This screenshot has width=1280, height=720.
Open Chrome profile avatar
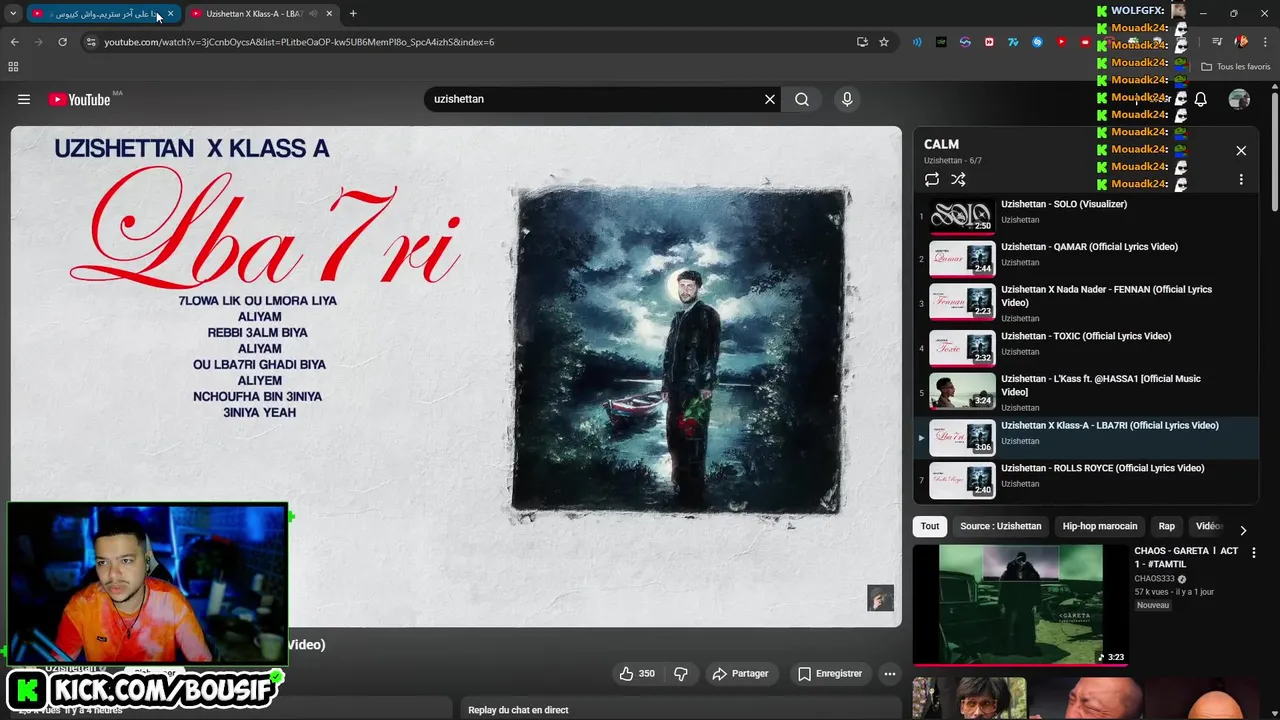(x=1241, y=42)
